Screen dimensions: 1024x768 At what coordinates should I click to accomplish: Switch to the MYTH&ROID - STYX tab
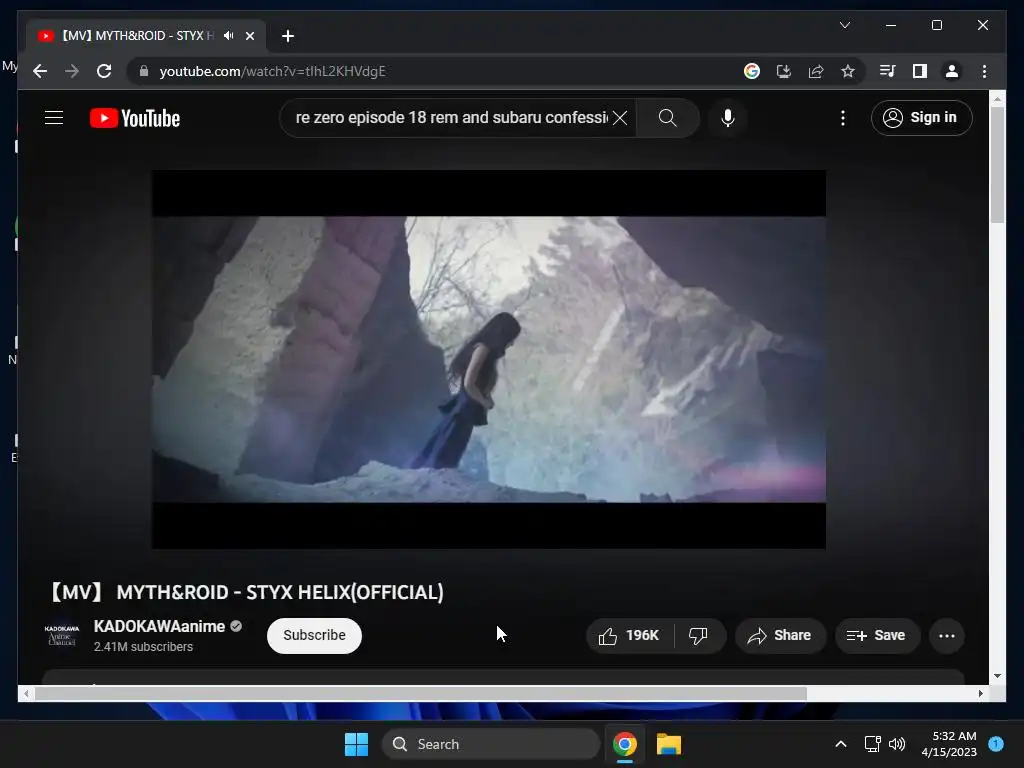pyautogui.click(x=146, y=36)
